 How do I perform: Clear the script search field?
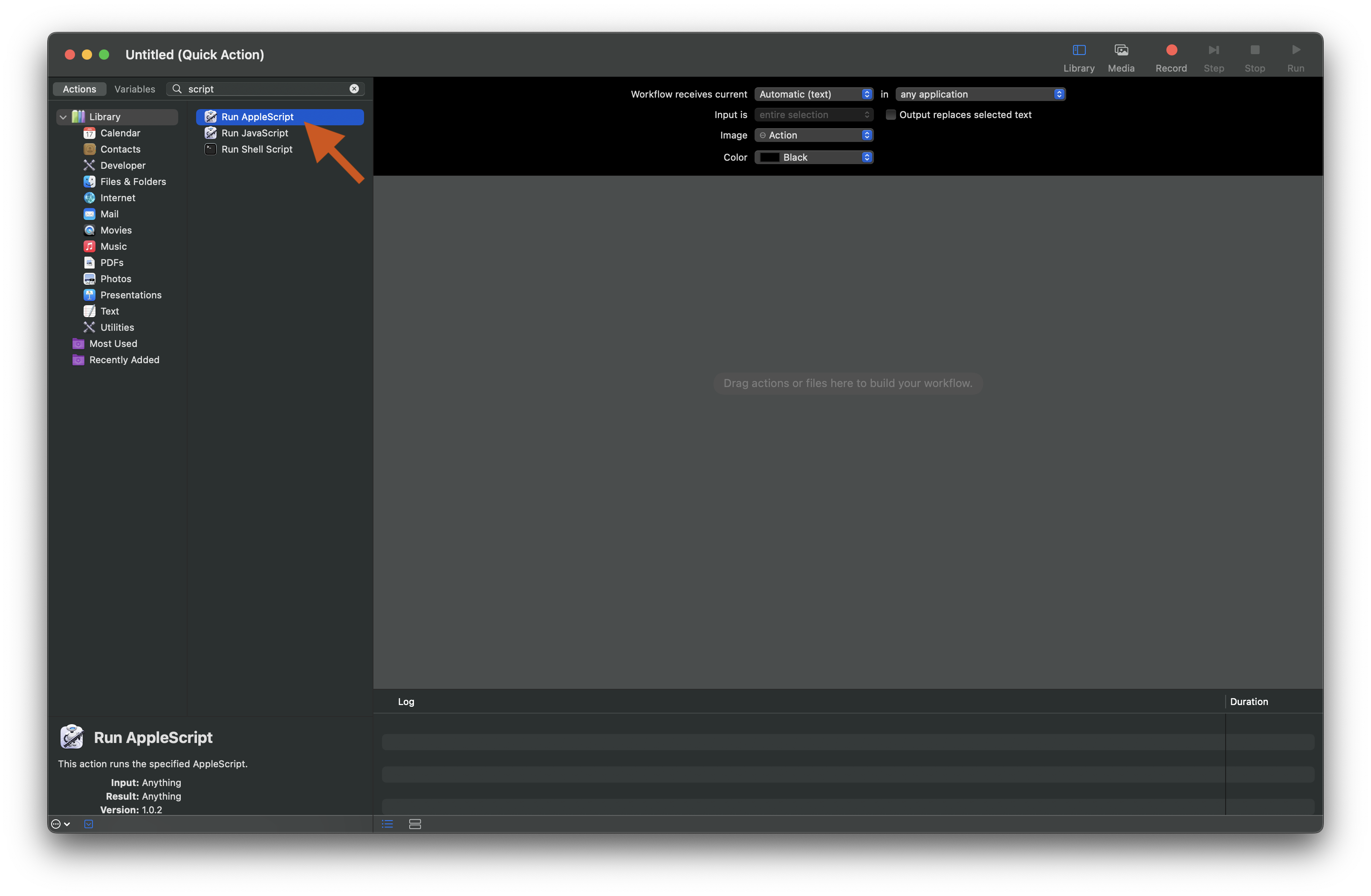(x=354, y=89)
